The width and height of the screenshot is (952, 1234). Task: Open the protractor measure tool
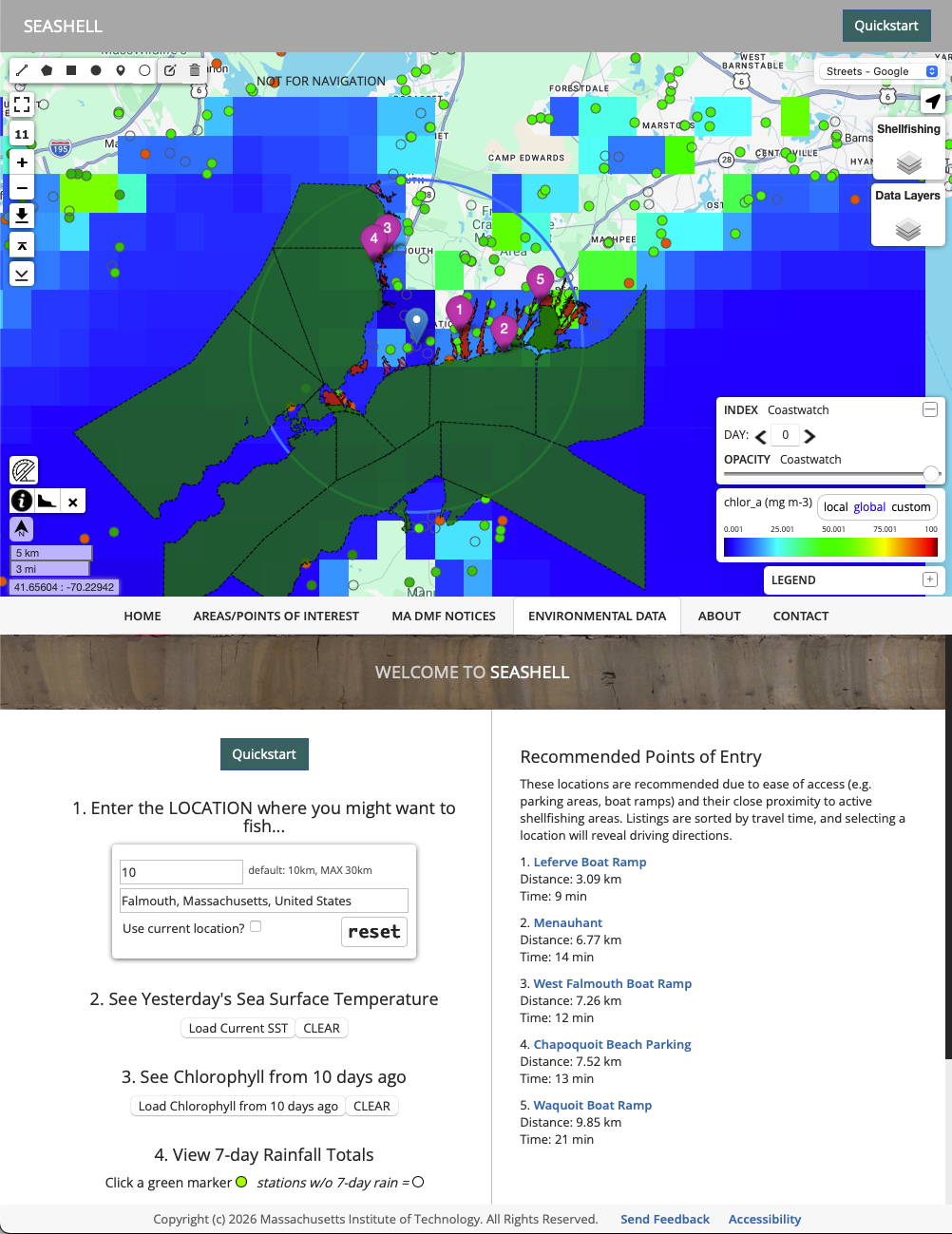[x=24, y=470]
